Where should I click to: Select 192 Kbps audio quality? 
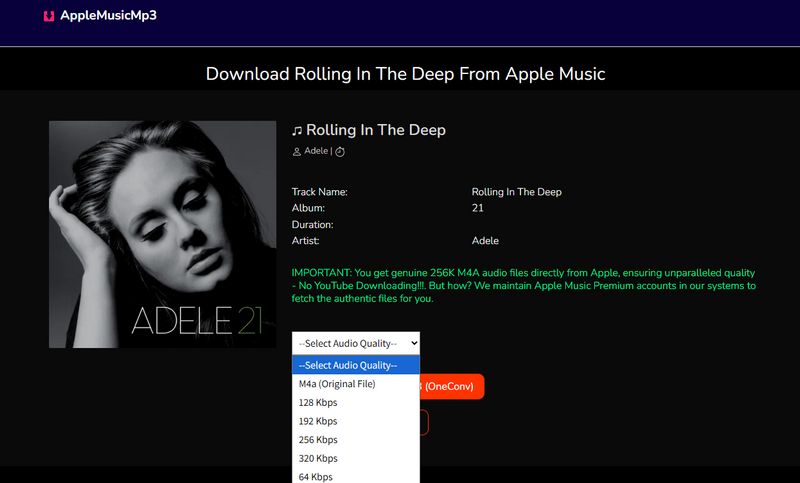click(x=356, y=421)
